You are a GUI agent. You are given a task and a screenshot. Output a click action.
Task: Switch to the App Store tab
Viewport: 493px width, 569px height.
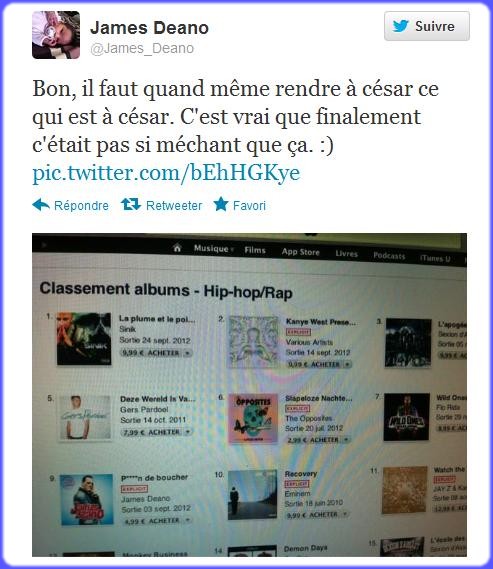pyautogui.click(x=301, y=252)
